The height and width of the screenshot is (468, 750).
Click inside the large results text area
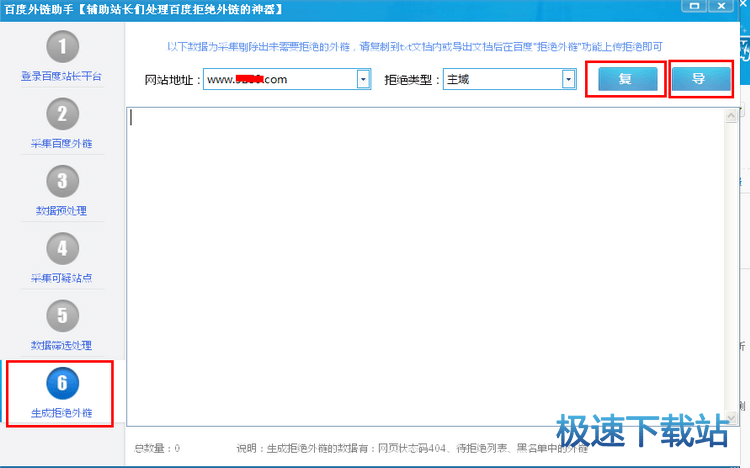point(426,266)
